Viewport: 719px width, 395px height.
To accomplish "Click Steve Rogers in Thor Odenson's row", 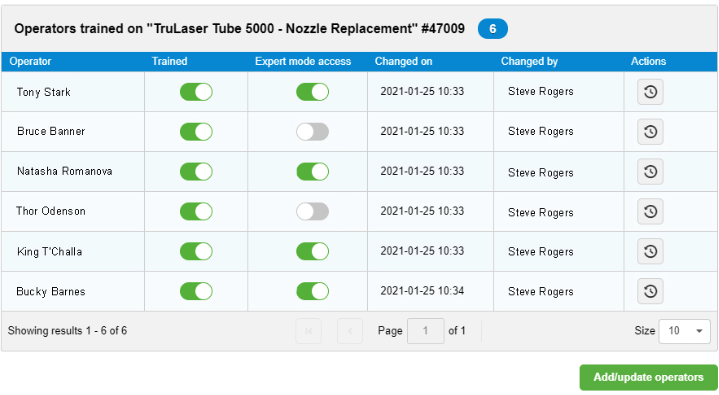I will [x=541, y=212].
